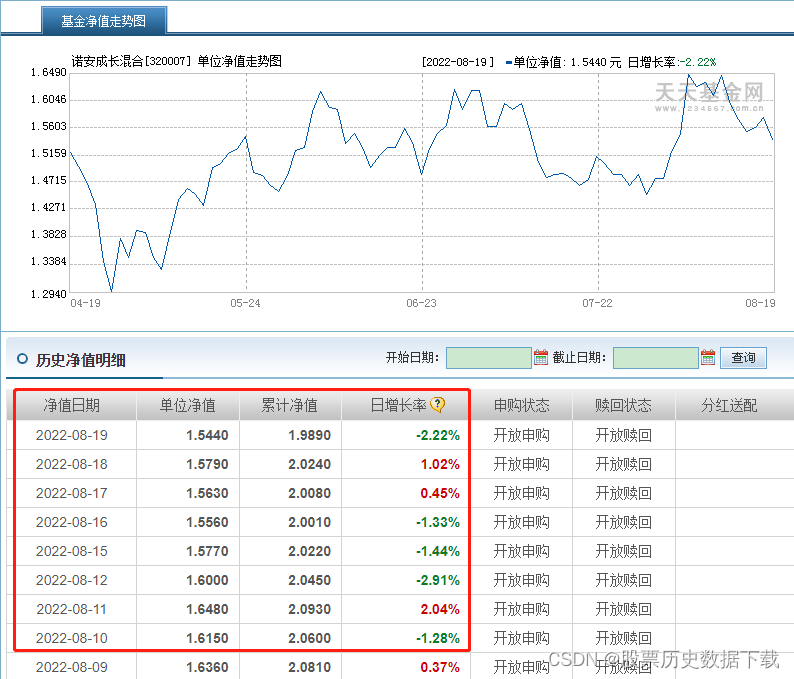Image resolution: width=794 pixels, height=679 pixels.
Task: Open the start date calendar icon
Action: pyautogui.click(x=541, y=357)
